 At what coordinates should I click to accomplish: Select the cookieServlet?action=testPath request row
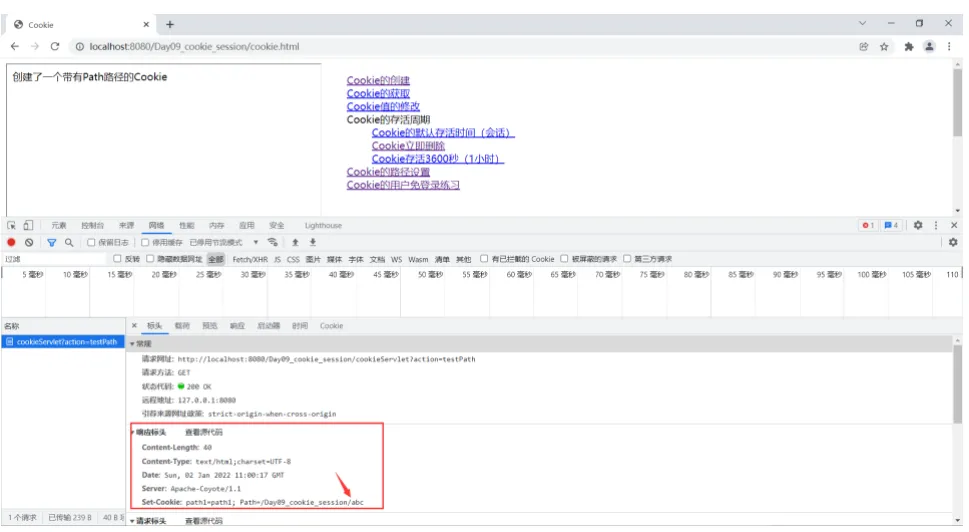[63, 342]
